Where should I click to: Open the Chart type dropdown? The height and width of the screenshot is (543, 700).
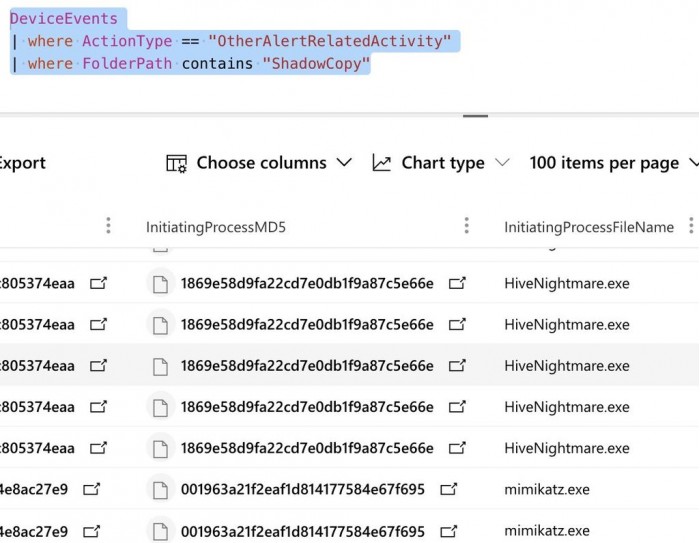[x=502, y=162]
